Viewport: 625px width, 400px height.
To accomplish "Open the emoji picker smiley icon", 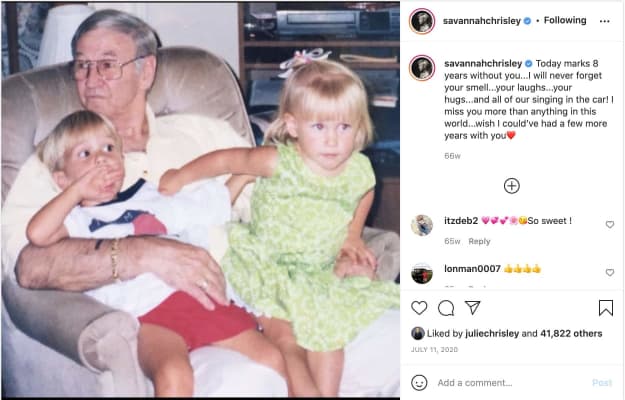I will (419, 383).
